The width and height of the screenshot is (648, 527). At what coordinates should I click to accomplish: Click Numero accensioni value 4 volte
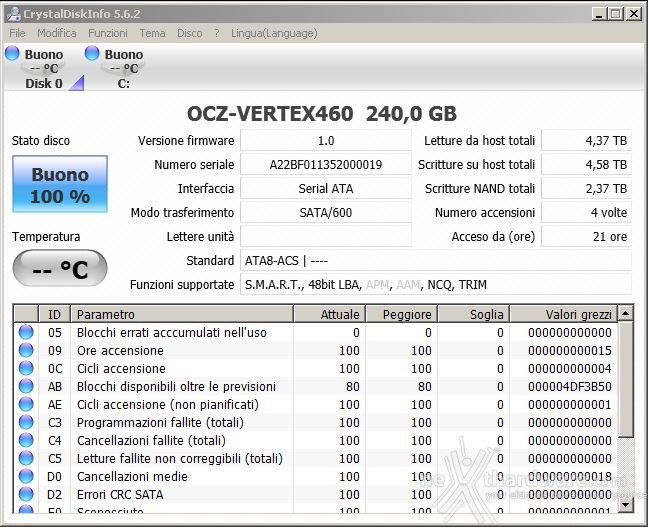(x=586, y=212)
